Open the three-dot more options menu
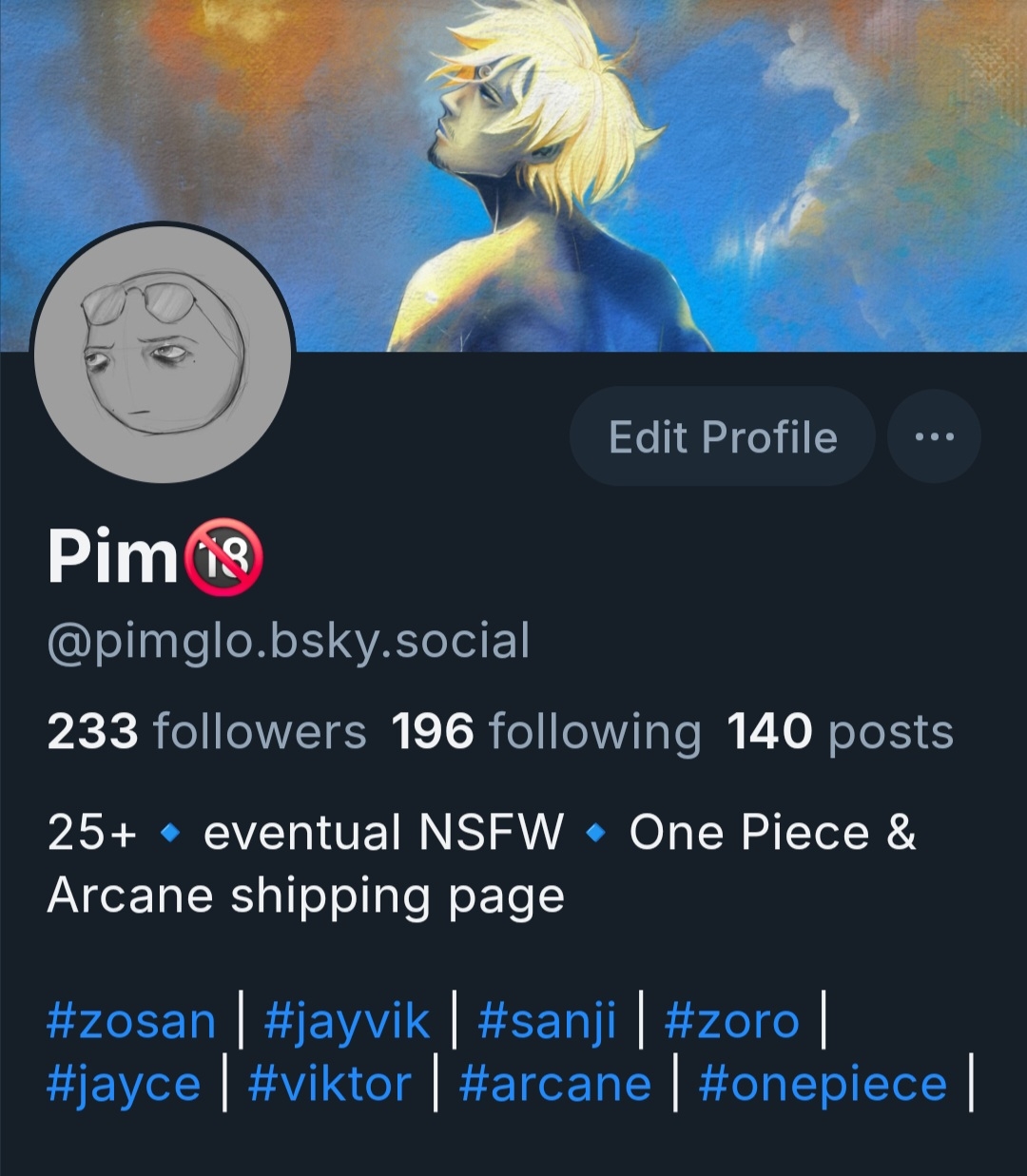This screenshot has width=1027, height=1176. click(x=934, y=436)
